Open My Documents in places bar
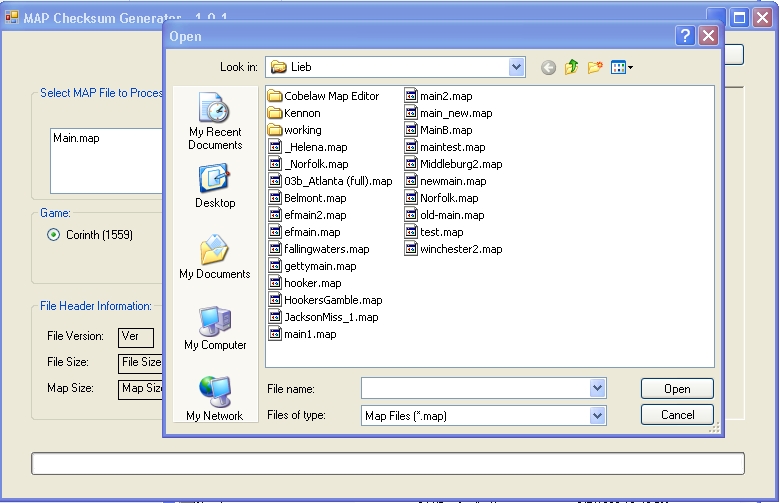 coord(215,257)
